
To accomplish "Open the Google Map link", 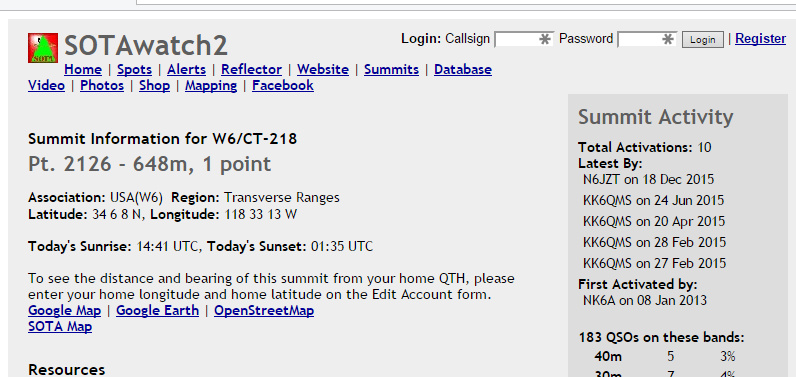I will [64, 311].
